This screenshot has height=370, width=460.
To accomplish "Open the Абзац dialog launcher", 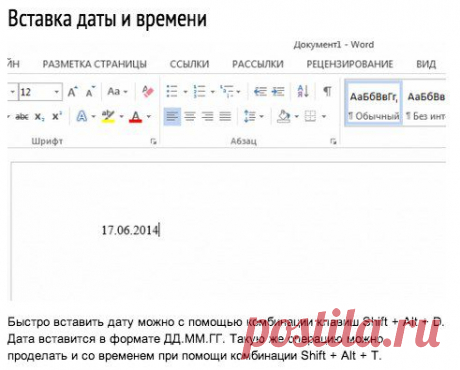I will coord(333,141).
